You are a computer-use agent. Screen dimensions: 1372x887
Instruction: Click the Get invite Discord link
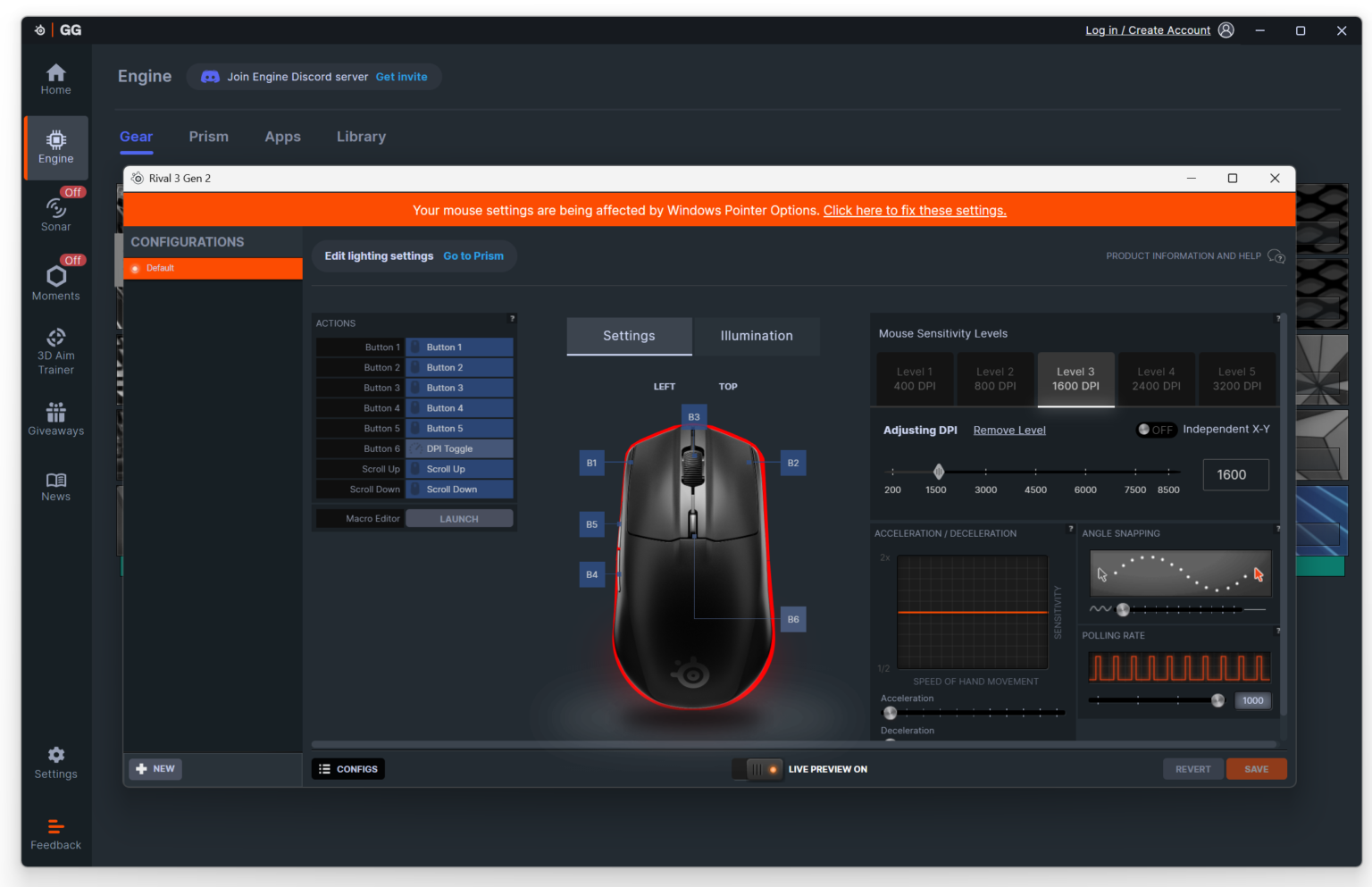coord(401,77)
